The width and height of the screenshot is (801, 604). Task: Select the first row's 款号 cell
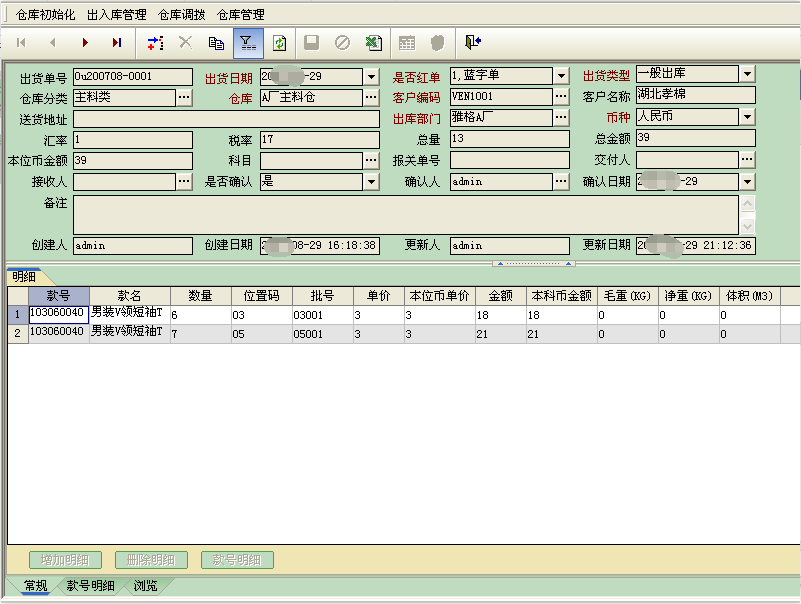click(59, 314)
